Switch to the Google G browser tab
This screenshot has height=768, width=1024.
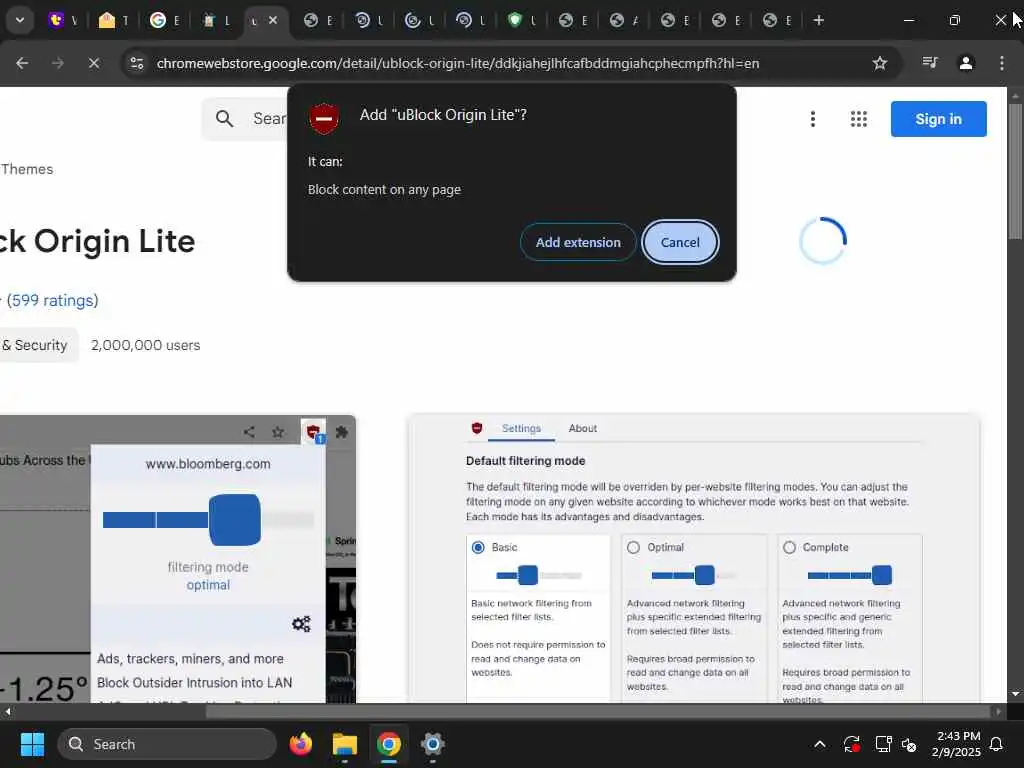[x=157, y=20]
